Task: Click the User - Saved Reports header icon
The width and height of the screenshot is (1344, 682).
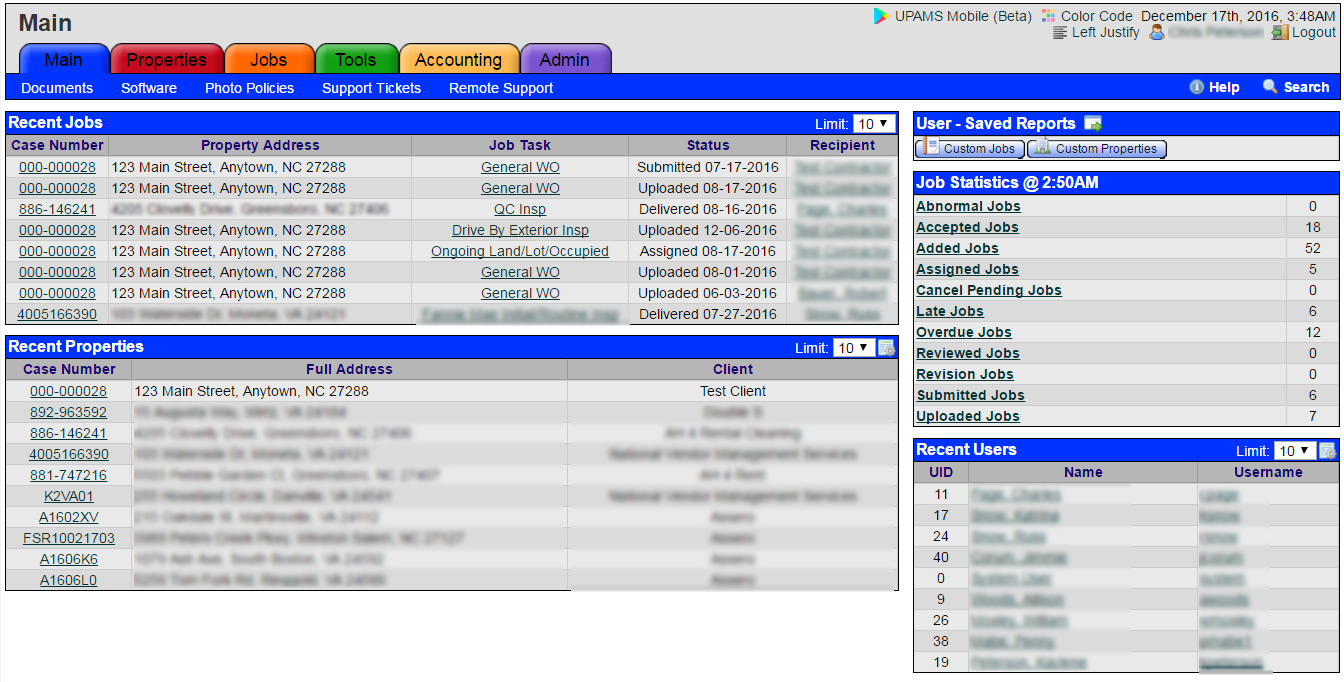Action: click(1093, 124)
